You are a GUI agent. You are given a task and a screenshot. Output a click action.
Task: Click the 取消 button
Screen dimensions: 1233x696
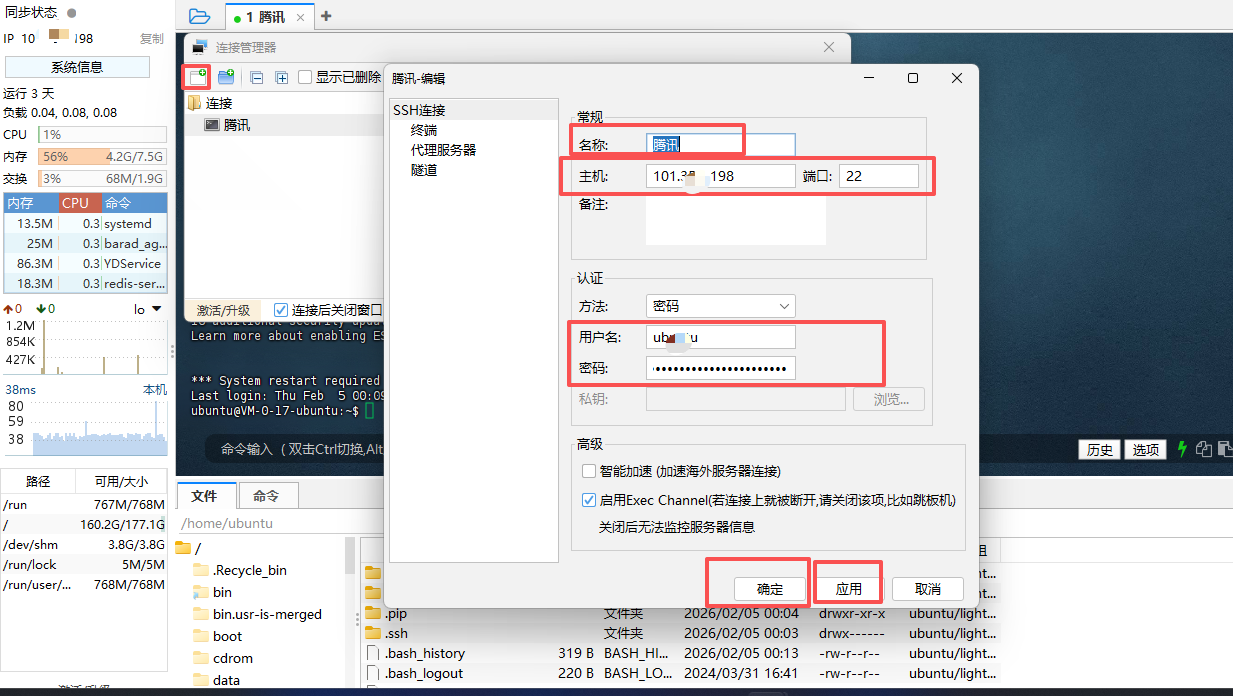point(928,589)
